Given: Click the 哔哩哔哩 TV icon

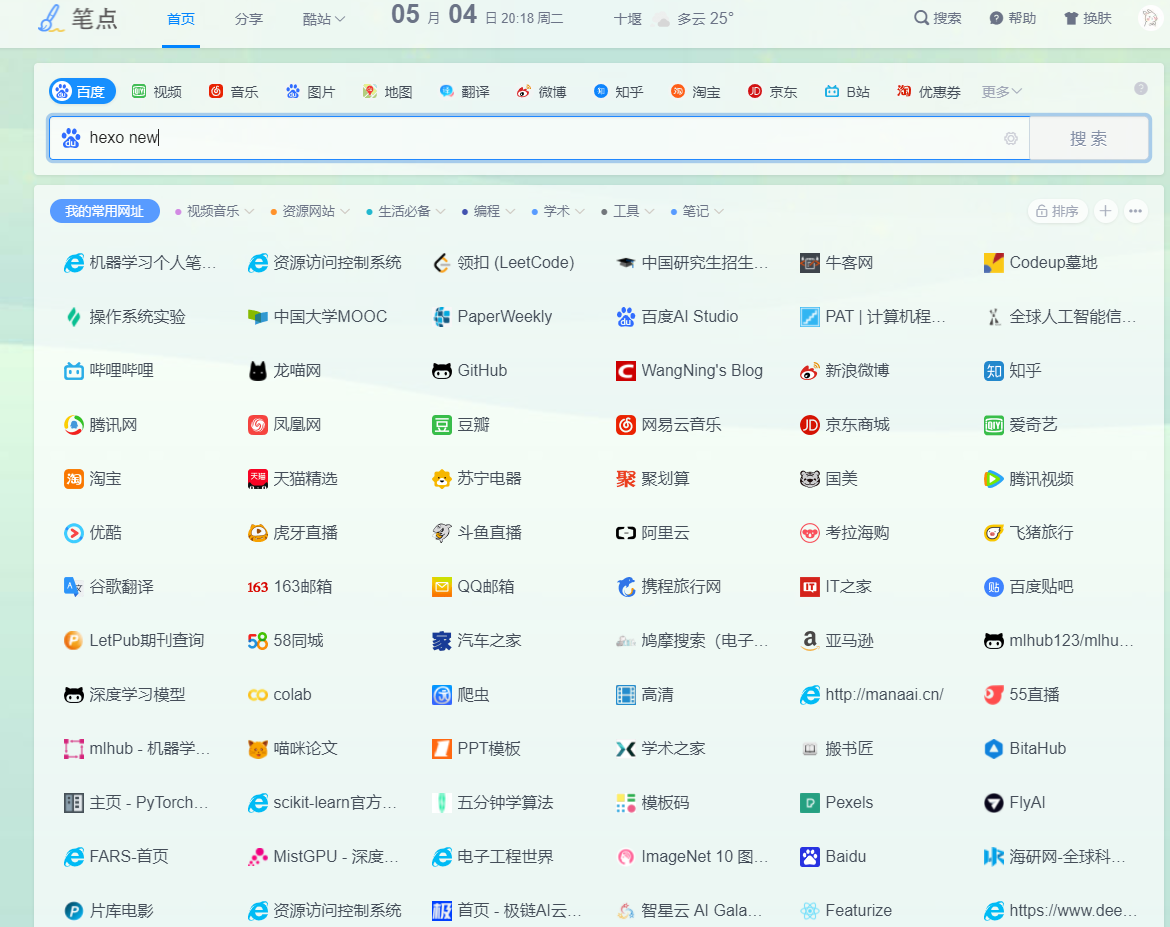Looking at the screenshot, I should coord(73,371).
